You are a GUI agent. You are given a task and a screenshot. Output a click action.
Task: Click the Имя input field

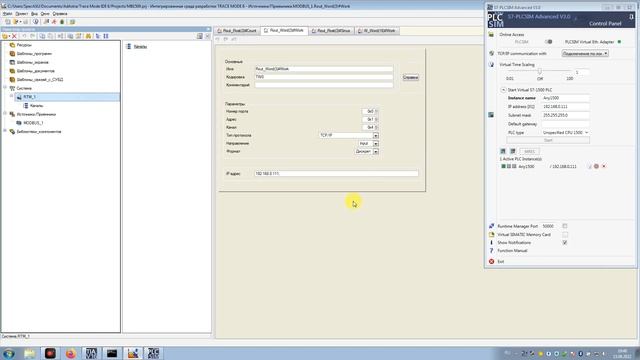click(x=324, y=69)
